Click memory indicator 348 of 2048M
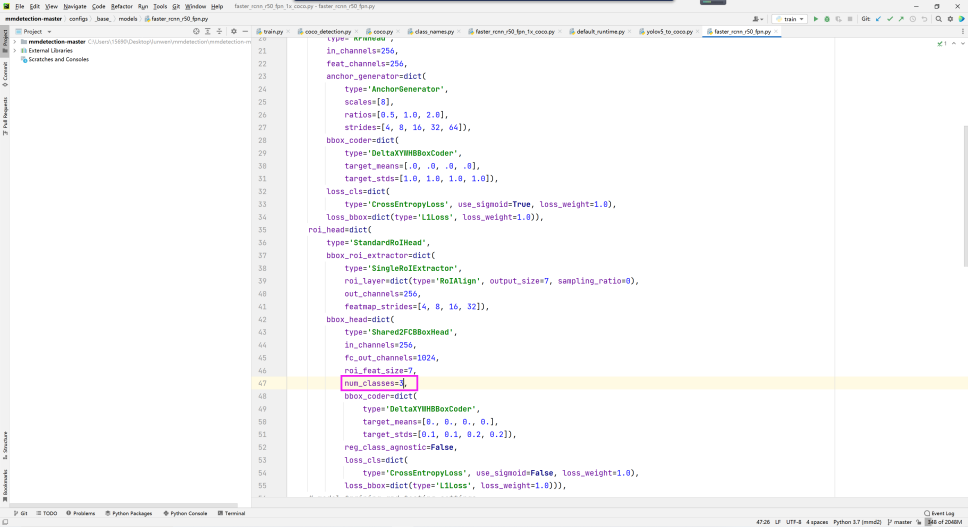Viewport: 968px width, 527px height. click(x=944, y=522)
